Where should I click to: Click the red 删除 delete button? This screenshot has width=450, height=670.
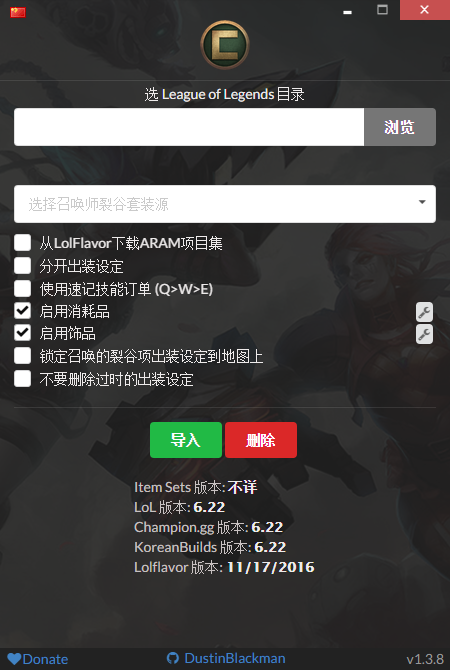(261, 440)
